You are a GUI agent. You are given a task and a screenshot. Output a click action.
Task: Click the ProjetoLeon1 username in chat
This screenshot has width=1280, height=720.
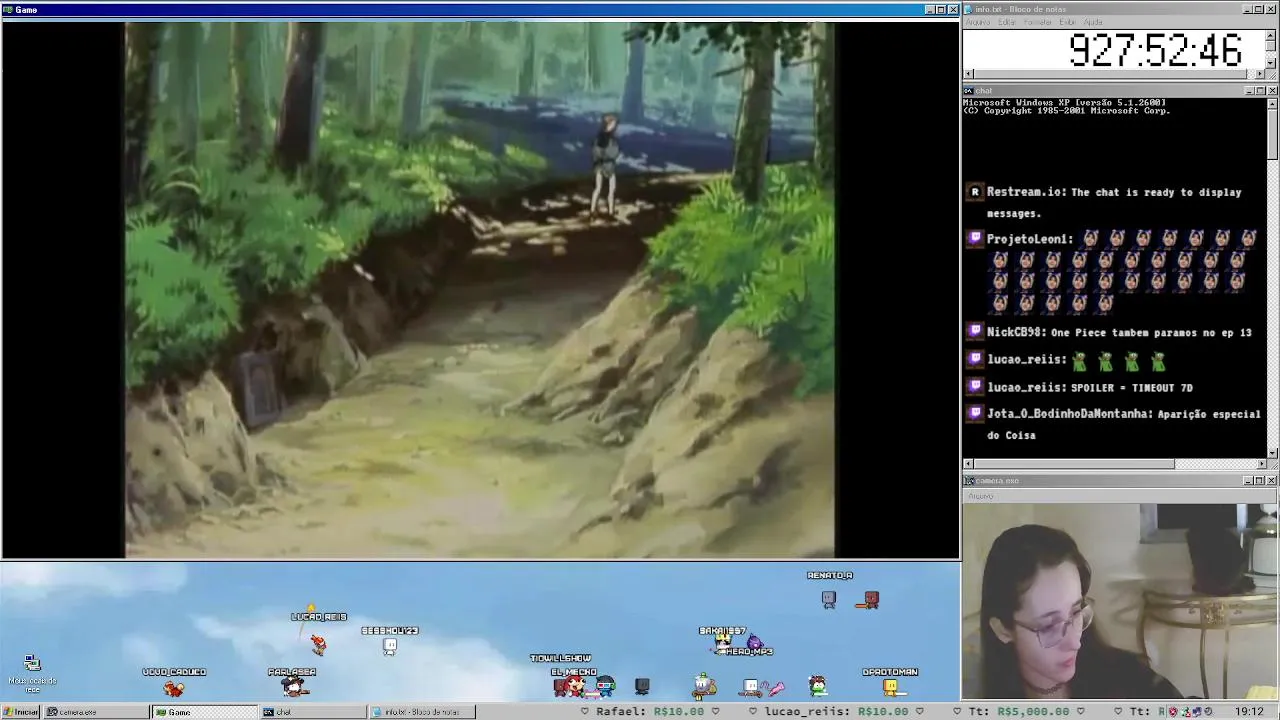point(1030,239)
